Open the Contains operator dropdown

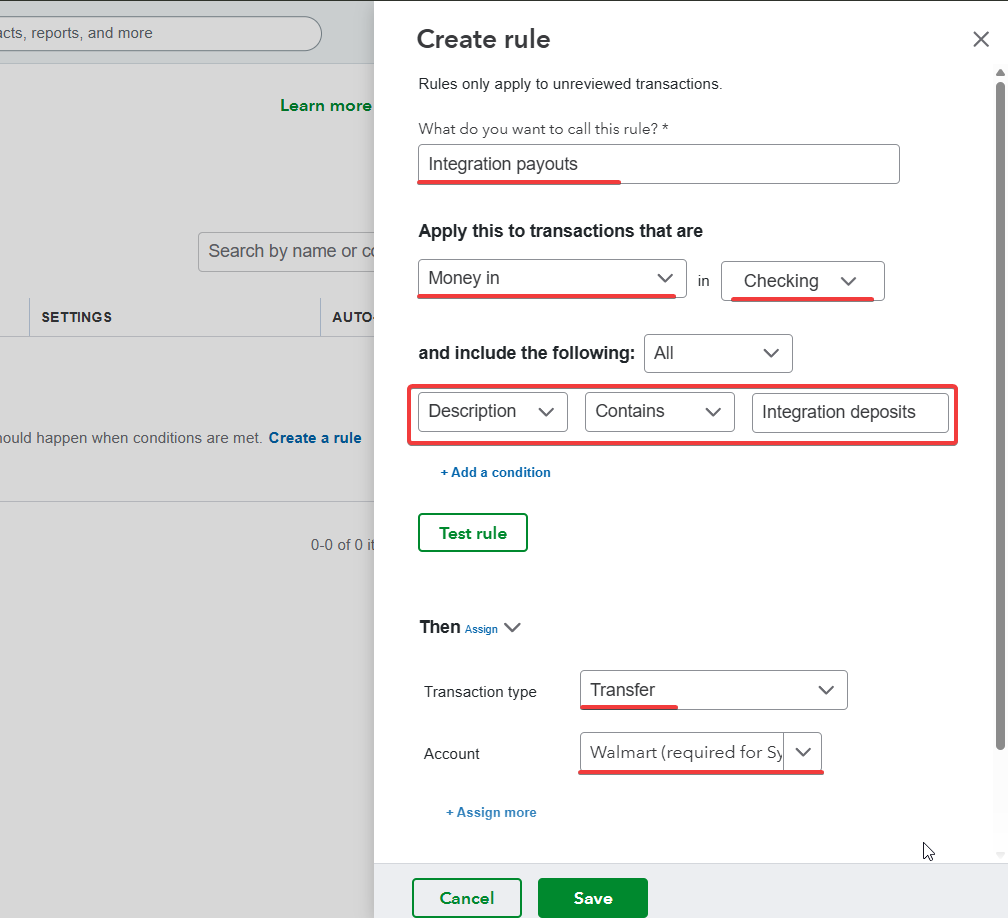(x=659, y=412)
